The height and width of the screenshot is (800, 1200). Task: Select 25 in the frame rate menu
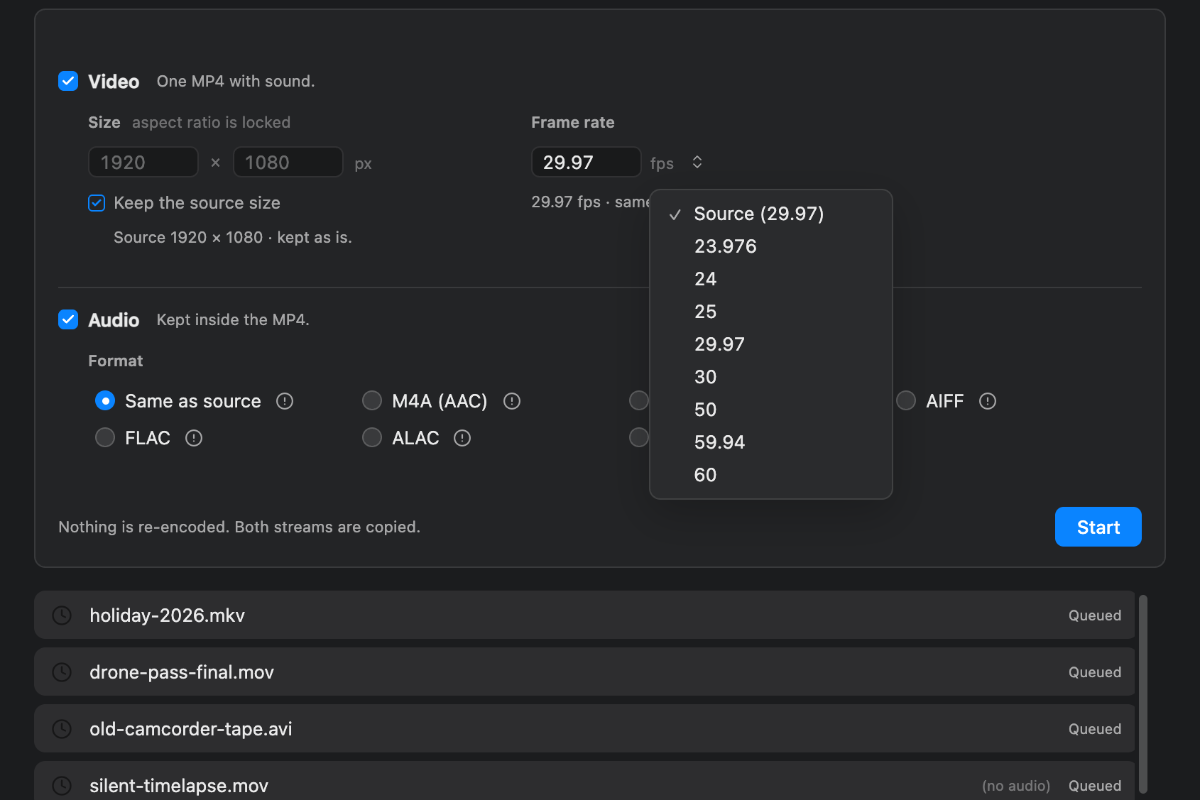point(771,312)
